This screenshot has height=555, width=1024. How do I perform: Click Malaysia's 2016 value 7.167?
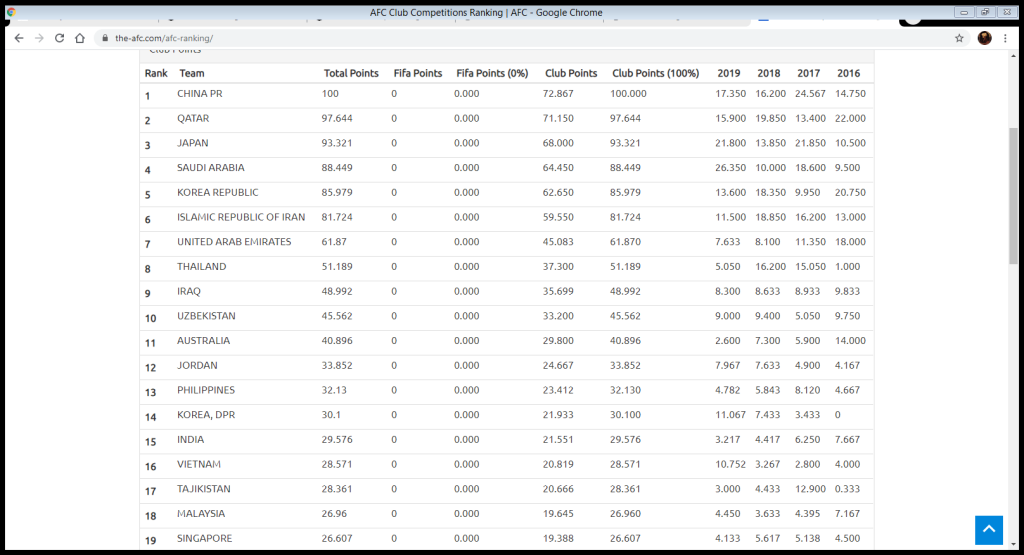[848, 514]
